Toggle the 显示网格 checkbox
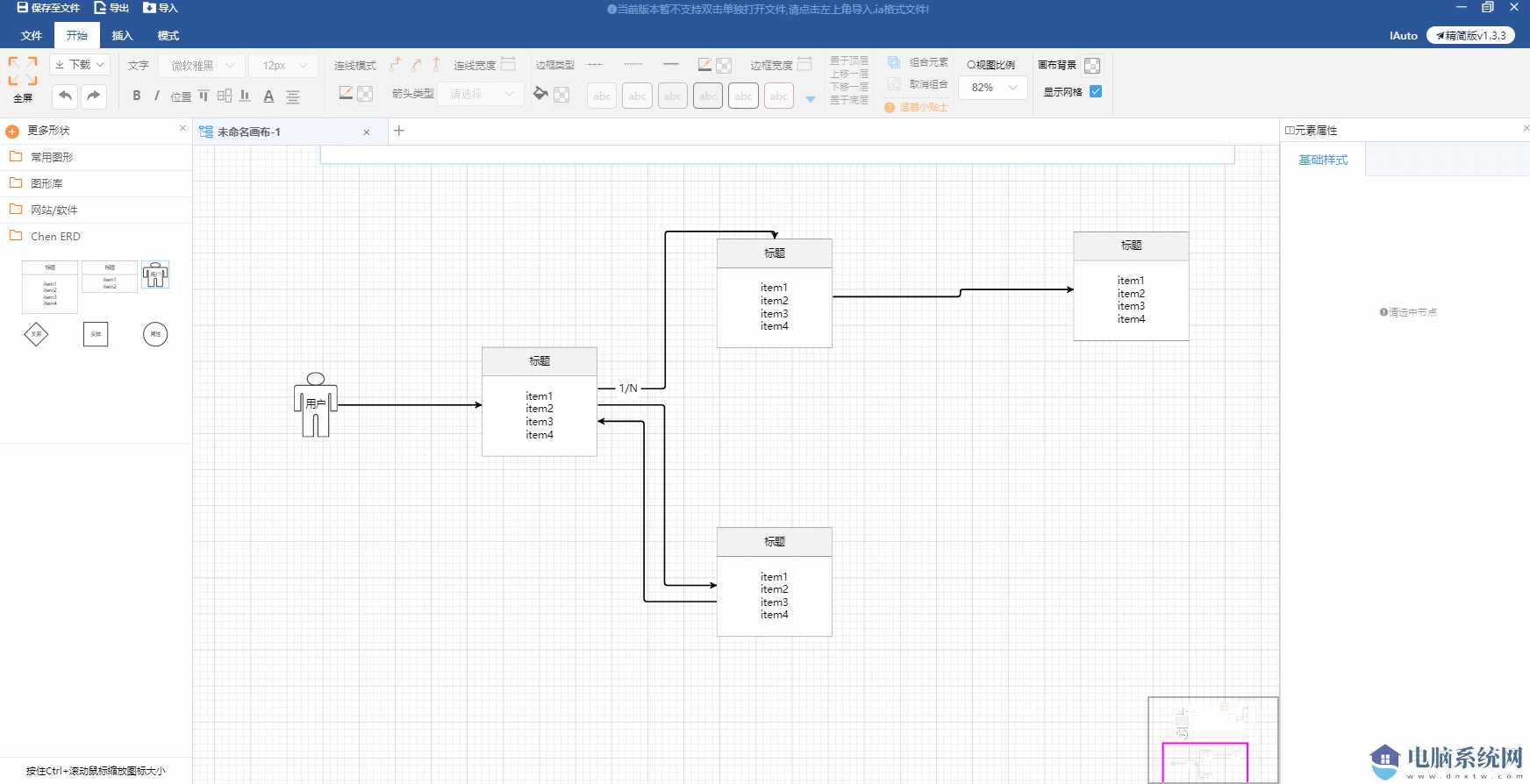The image size is (1530, 784). [x=1096, y=91]
